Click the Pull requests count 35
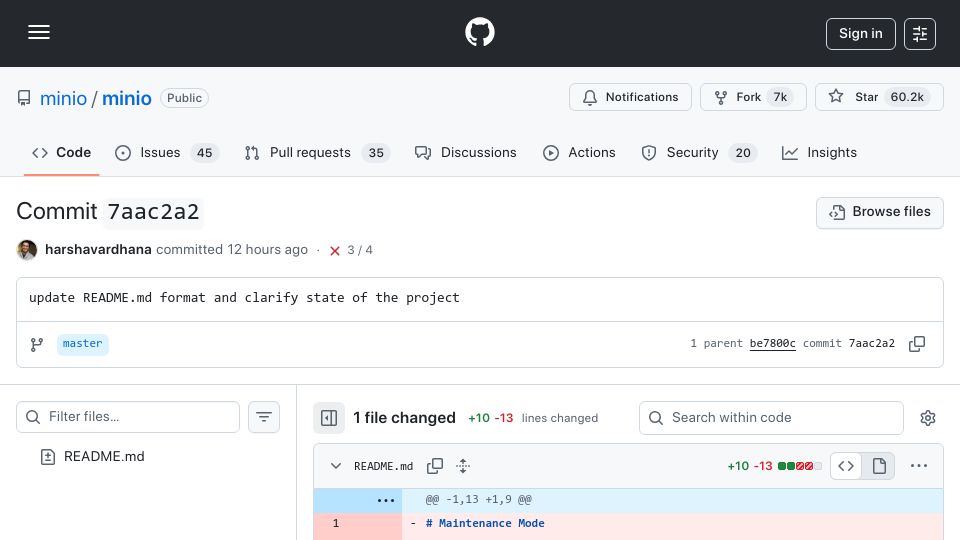This screenshot has width=960, height=540. (x=376, y=153)
